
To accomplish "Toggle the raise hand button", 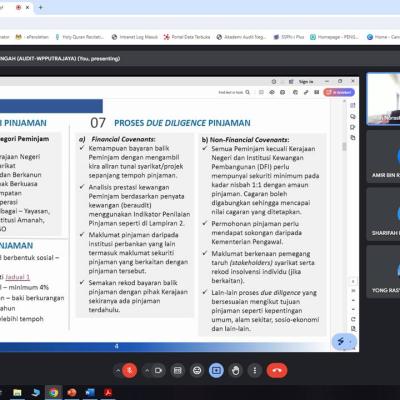I will (236, 370).
